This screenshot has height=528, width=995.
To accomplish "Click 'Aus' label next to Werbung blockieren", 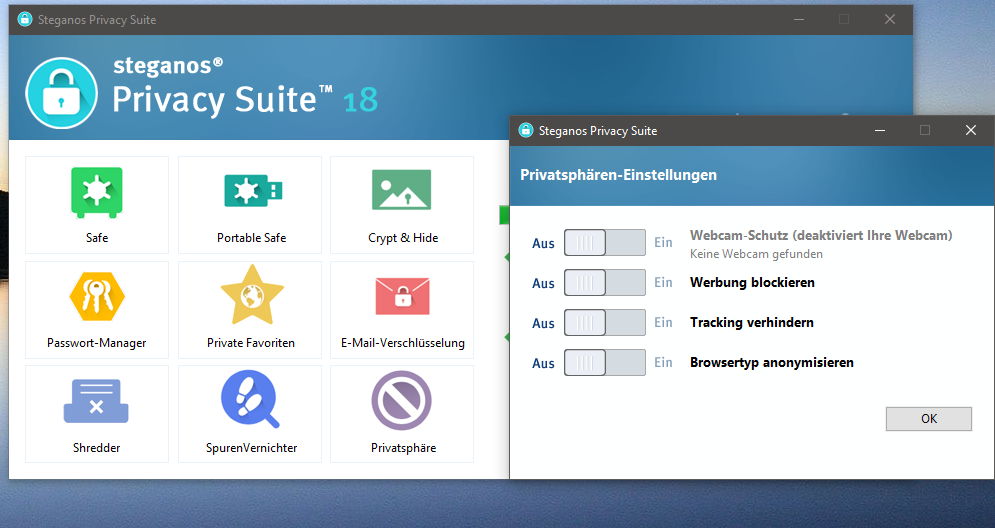I will click(543, 283).
